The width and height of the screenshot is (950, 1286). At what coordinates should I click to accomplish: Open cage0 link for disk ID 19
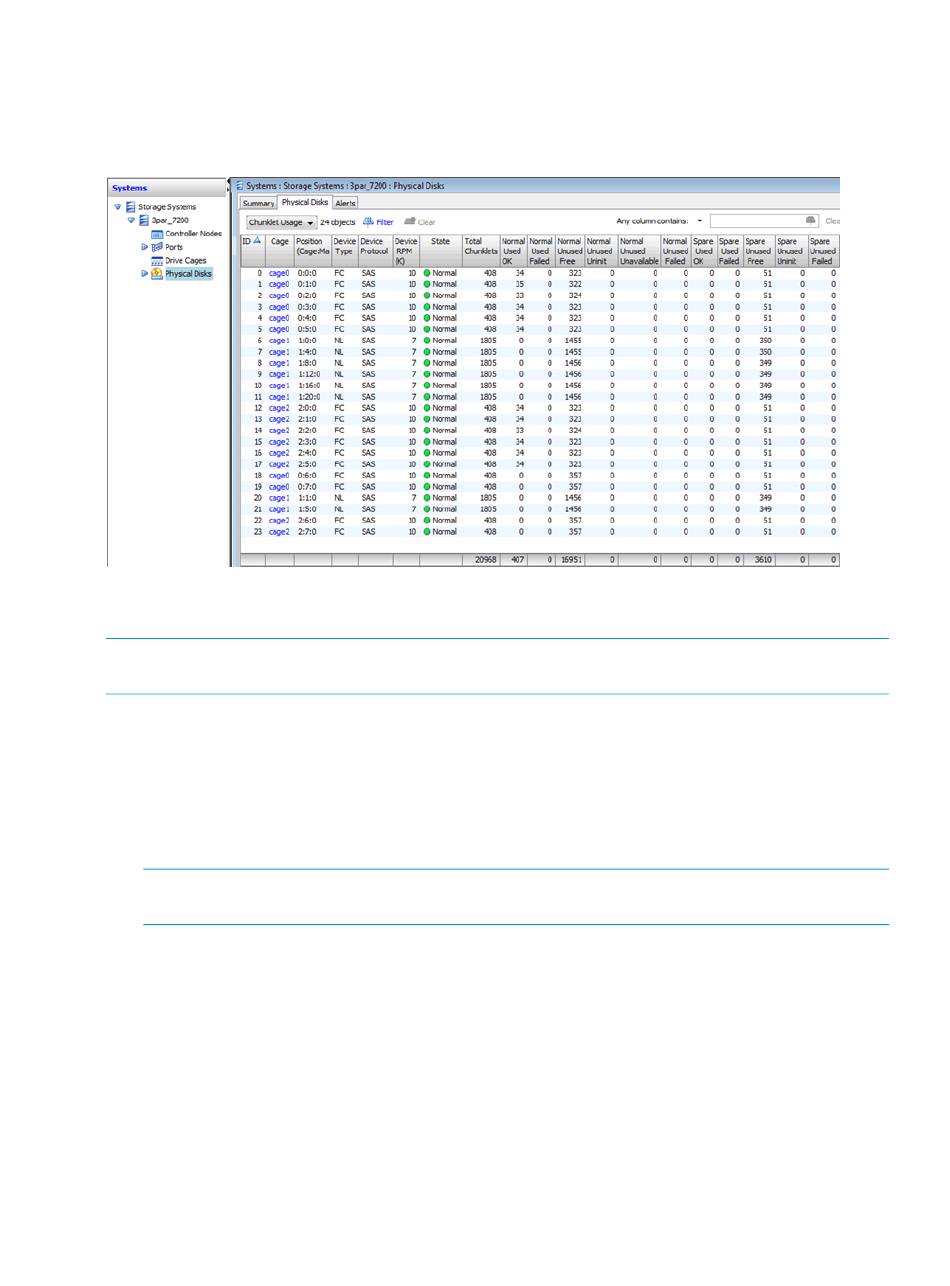point(278,487)
